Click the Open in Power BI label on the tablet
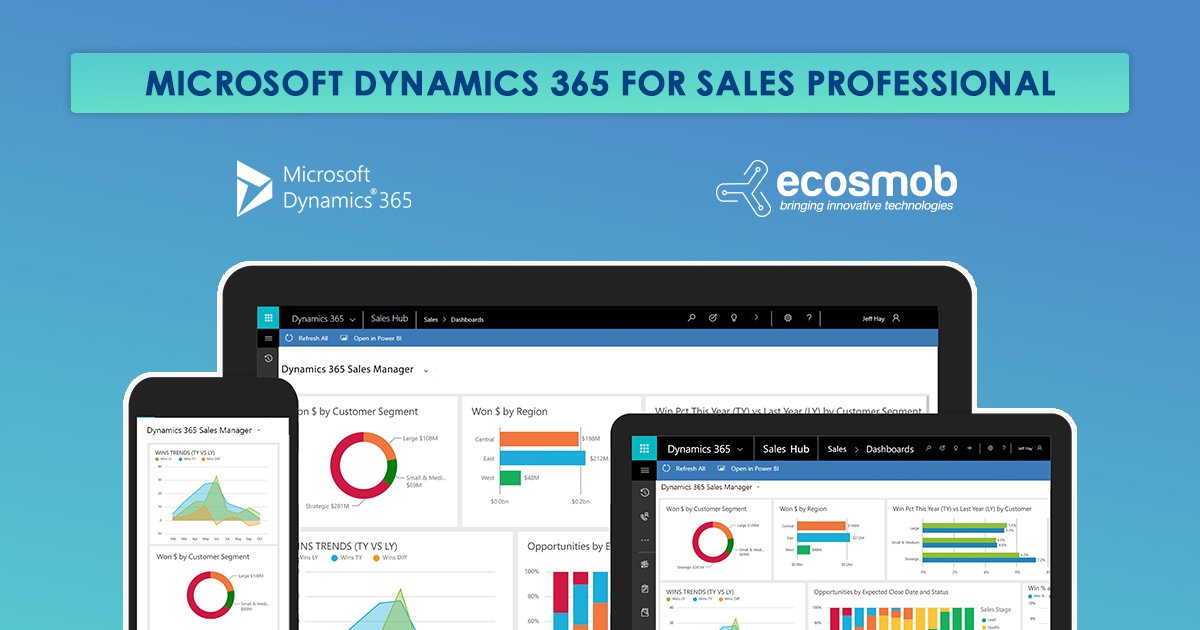Screen dimensions: 1200x630 (753, 468)
